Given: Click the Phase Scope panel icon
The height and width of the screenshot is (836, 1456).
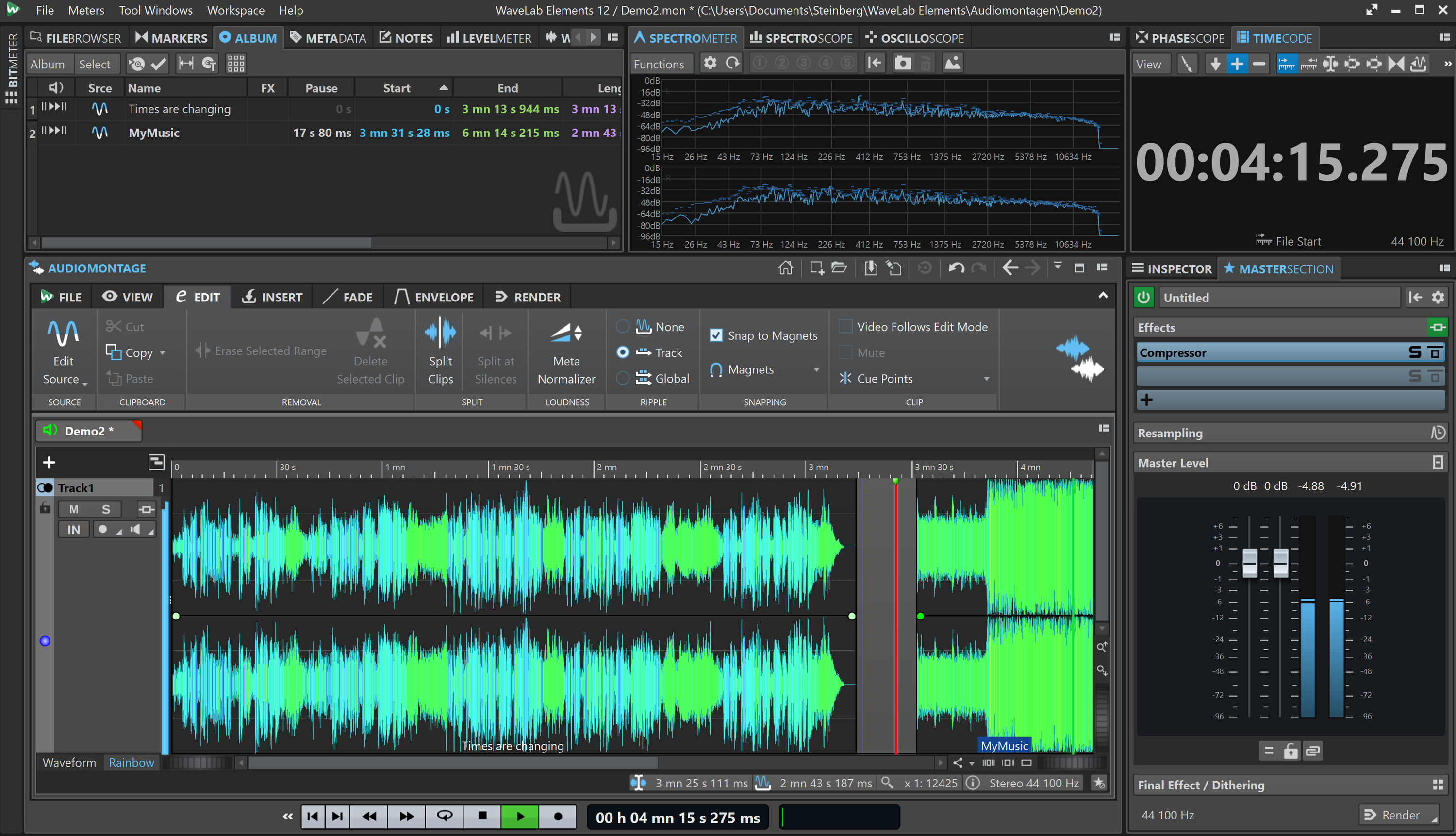Looking at the screenshot, I should [x=1143, y=38].
